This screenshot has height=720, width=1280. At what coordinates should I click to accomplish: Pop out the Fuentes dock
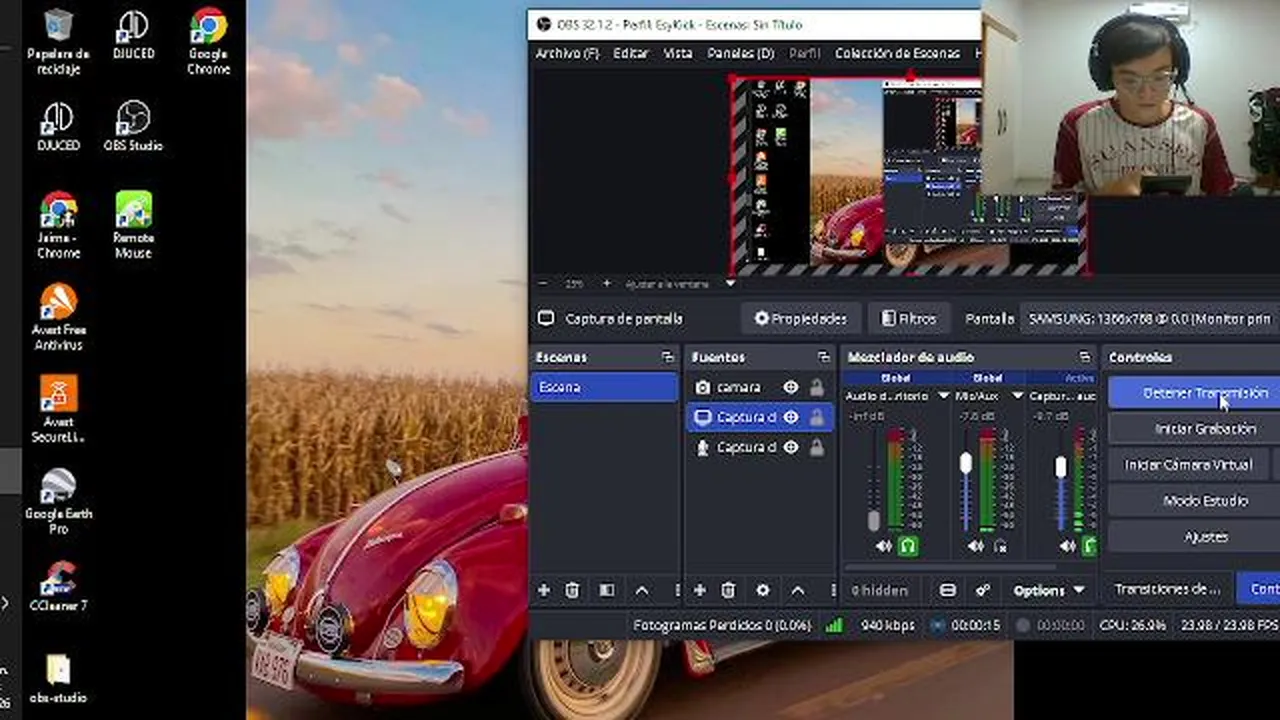pyautogui.click(x=823, y=357)
